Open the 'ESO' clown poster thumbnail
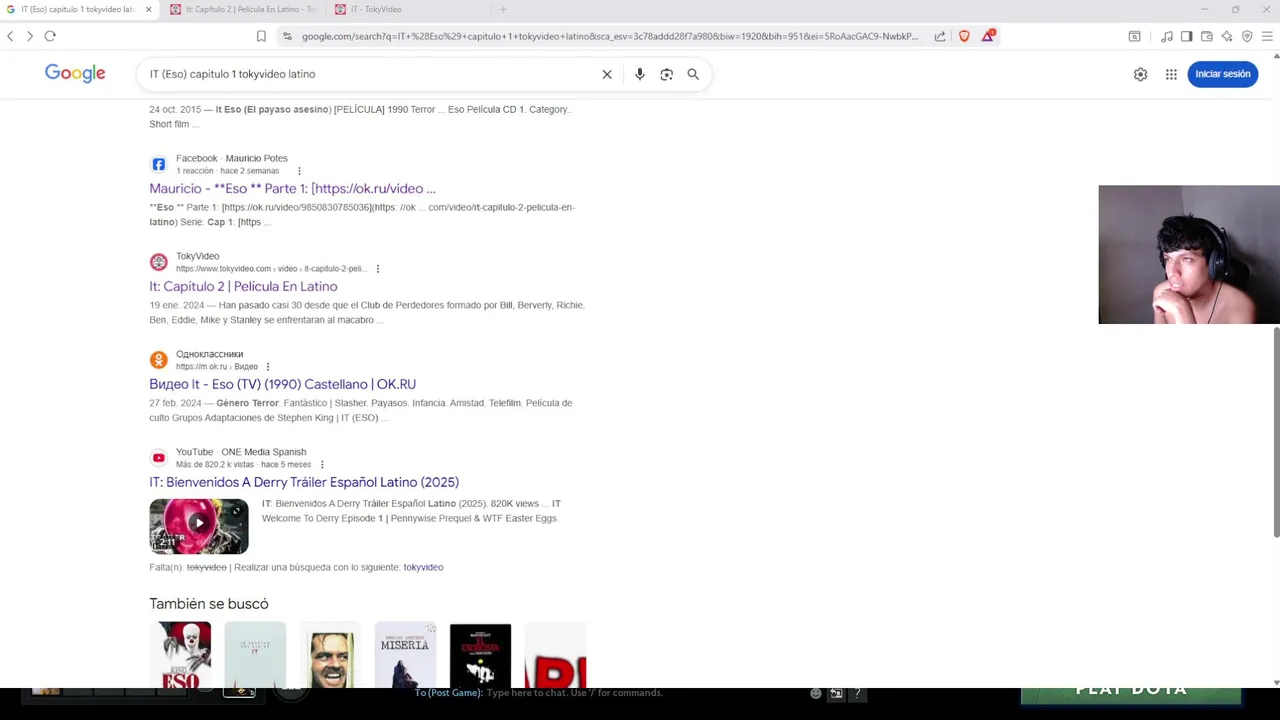Screen dimensions: 1280x720 (180, 656)
